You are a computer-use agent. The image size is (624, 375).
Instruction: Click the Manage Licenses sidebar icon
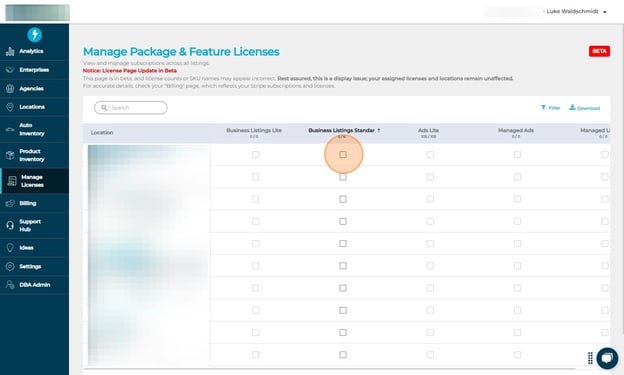click(x=12, y=181)
